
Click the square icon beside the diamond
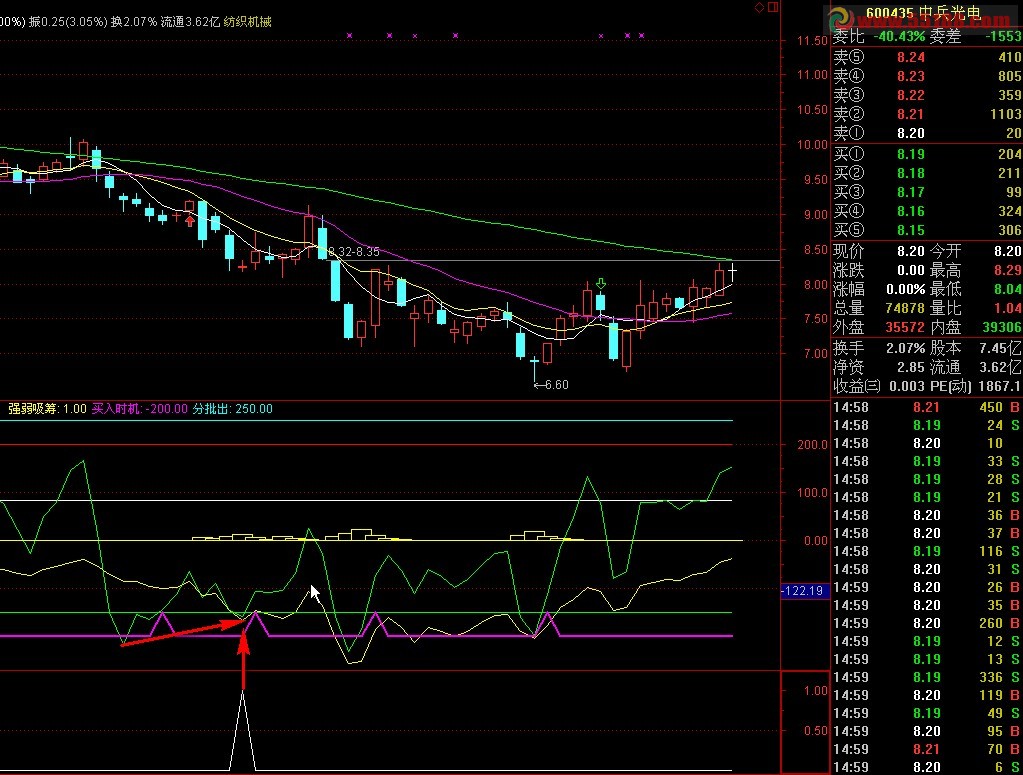tap(772, 7)
